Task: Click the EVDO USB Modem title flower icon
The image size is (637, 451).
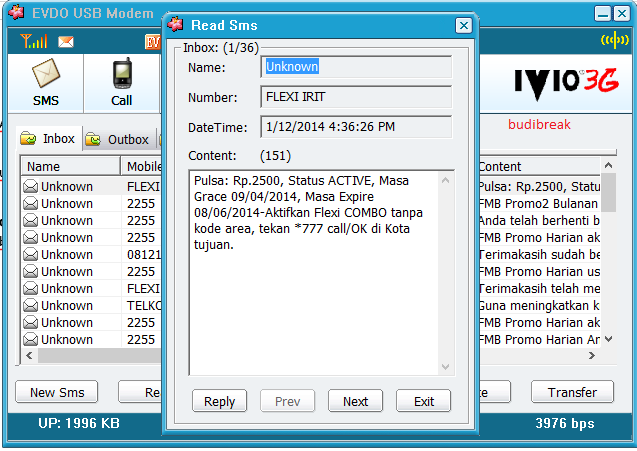Action: click(17, 13)
